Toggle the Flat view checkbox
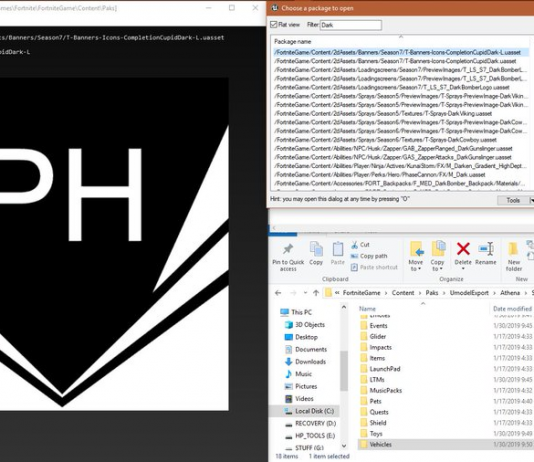534x462 pixels. (x=273, y=25)
